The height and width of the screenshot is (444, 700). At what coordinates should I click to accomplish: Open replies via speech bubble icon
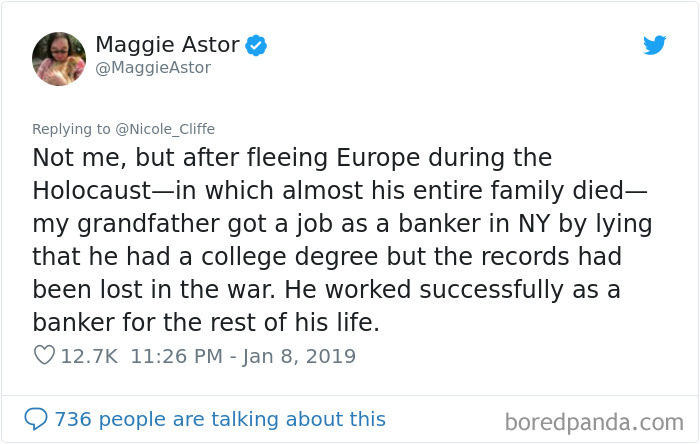click(x=36, y=419)
